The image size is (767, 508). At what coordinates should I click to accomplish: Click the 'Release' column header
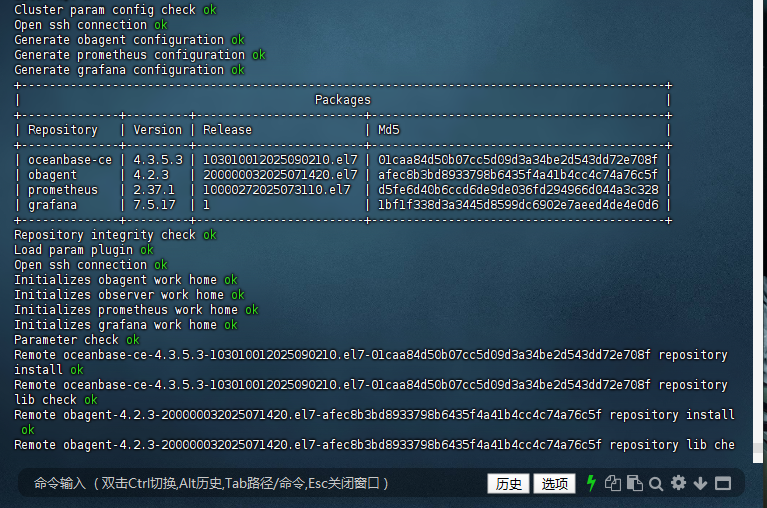[227, 130]
